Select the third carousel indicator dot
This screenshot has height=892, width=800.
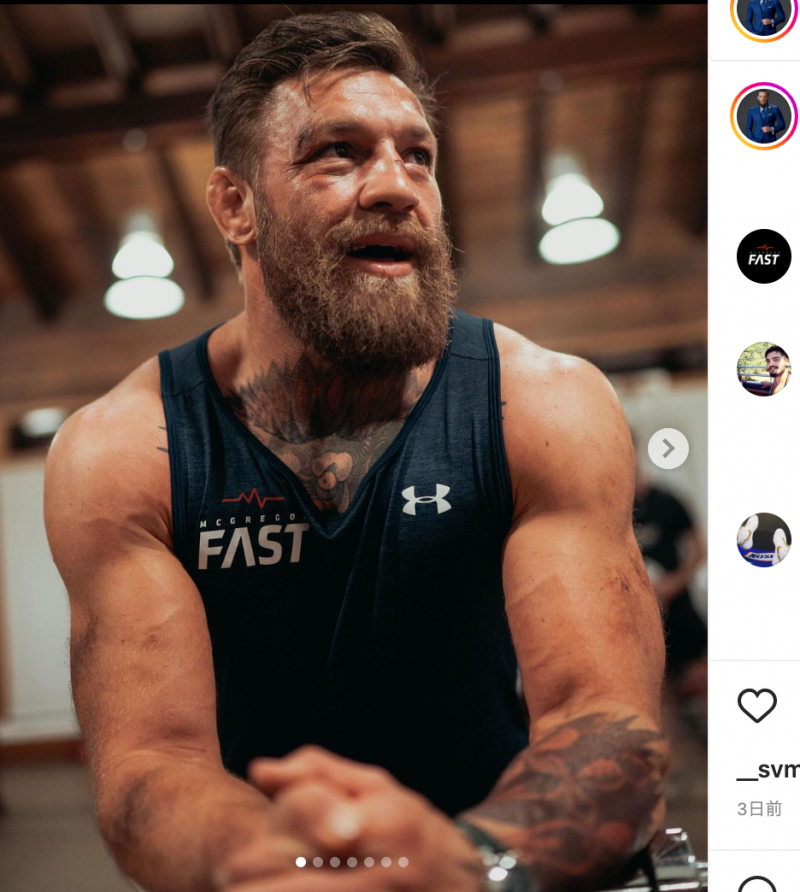point(335,862)
